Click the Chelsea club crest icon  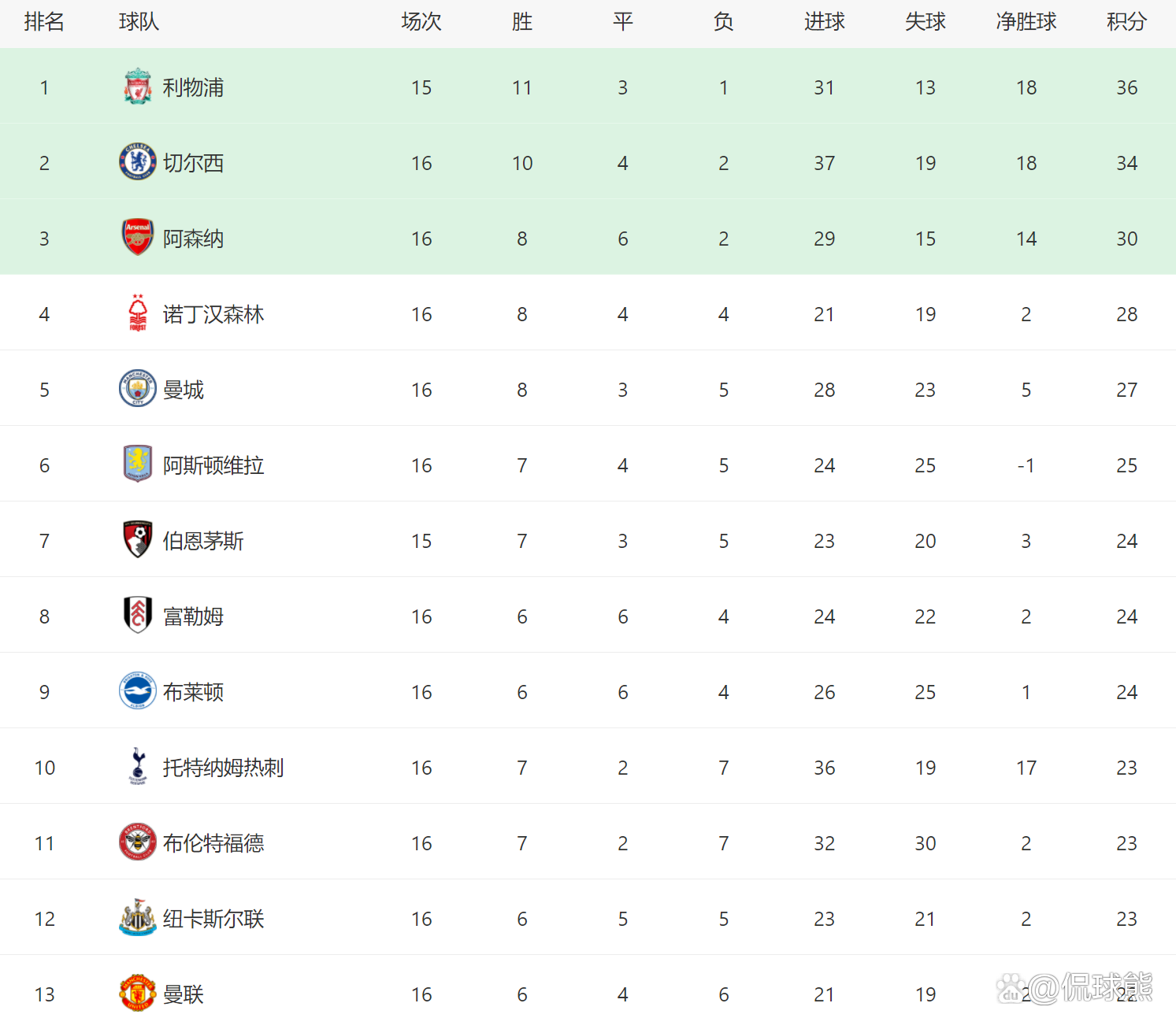[x=138, y=163]
